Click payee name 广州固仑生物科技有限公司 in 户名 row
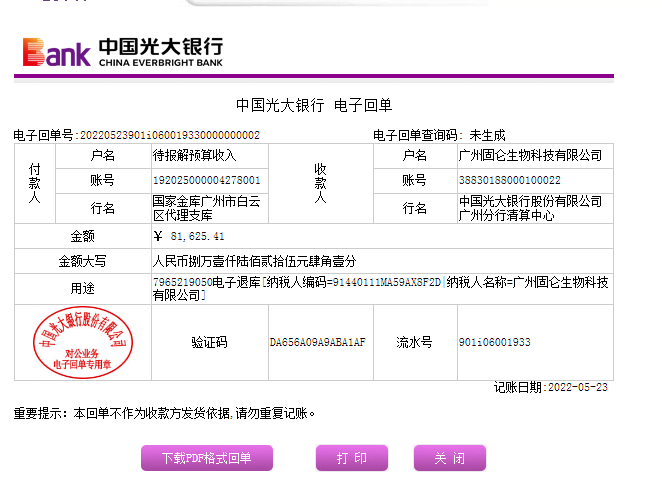 tap(530, 155)
